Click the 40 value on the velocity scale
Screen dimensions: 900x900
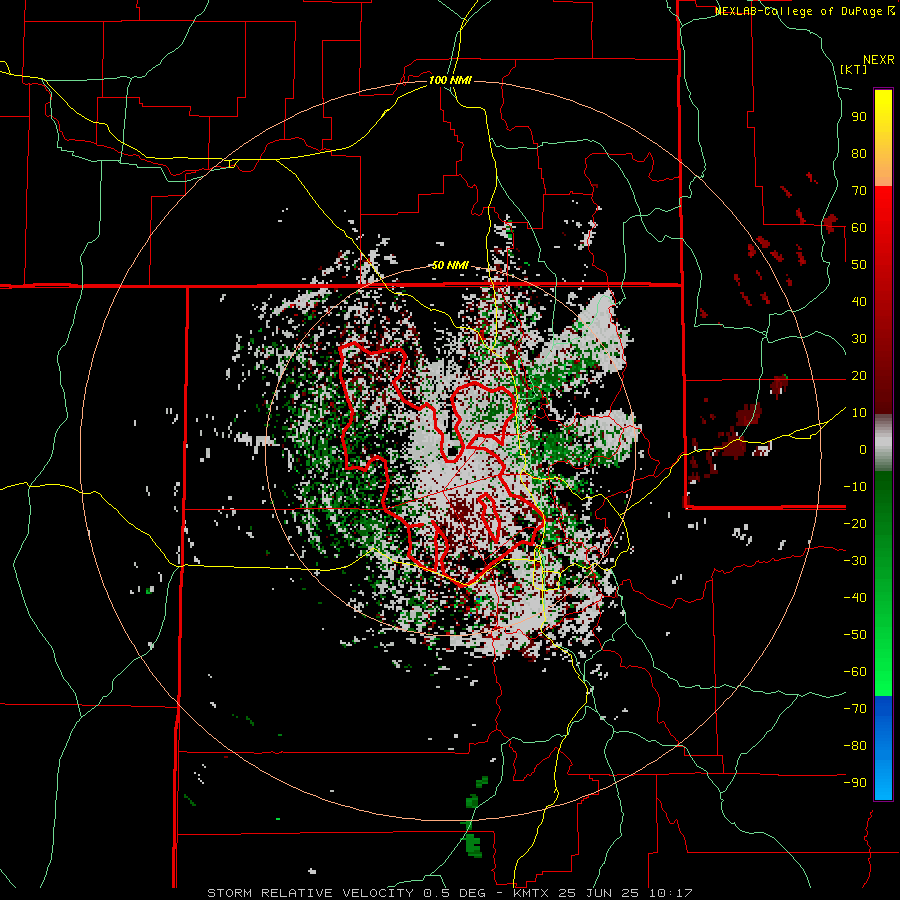pos(859,302)
